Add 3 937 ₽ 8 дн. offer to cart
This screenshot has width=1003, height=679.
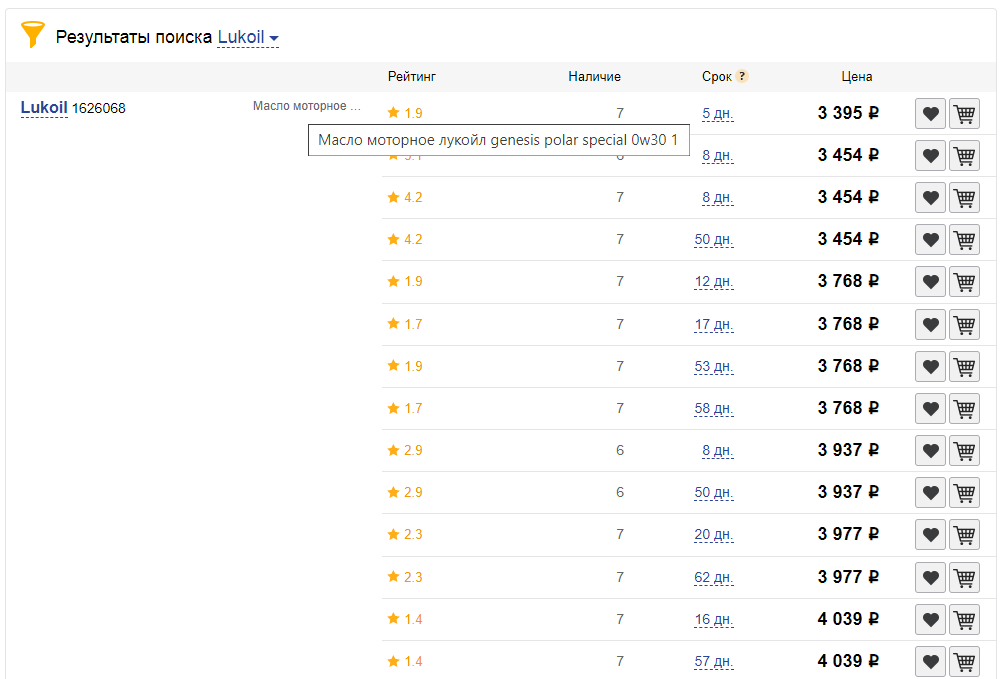(x=965, y=451)
